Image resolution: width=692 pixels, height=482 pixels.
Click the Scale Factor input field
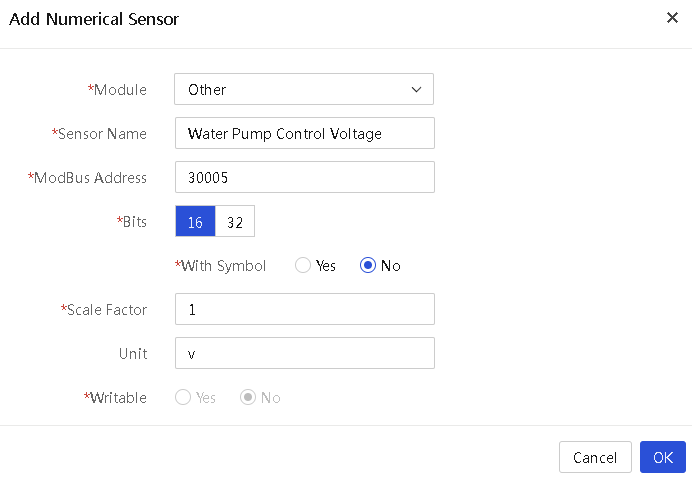point(305,309)
